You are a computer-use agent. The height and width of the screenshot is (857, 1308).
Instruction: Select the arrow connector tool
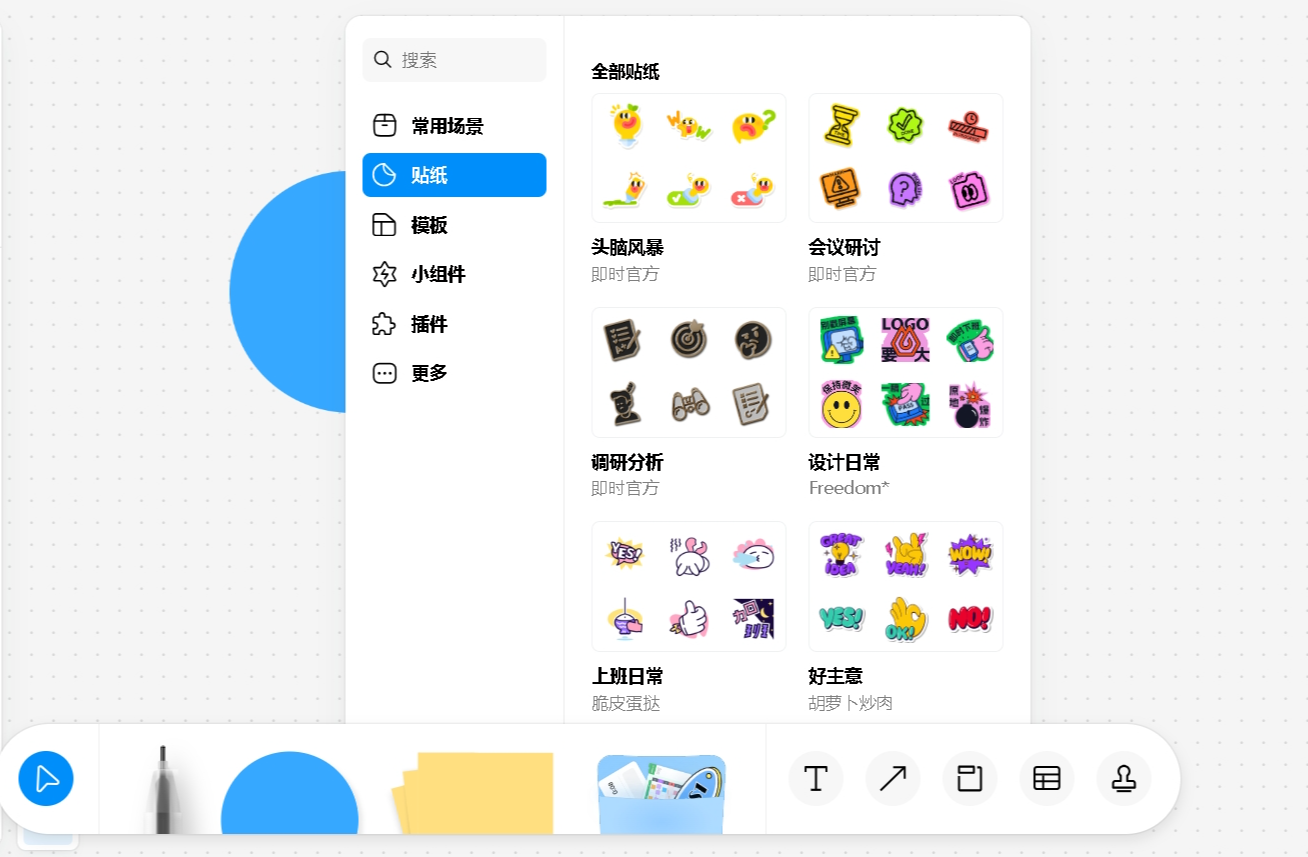pyautogui.click(x=893, y=778)
